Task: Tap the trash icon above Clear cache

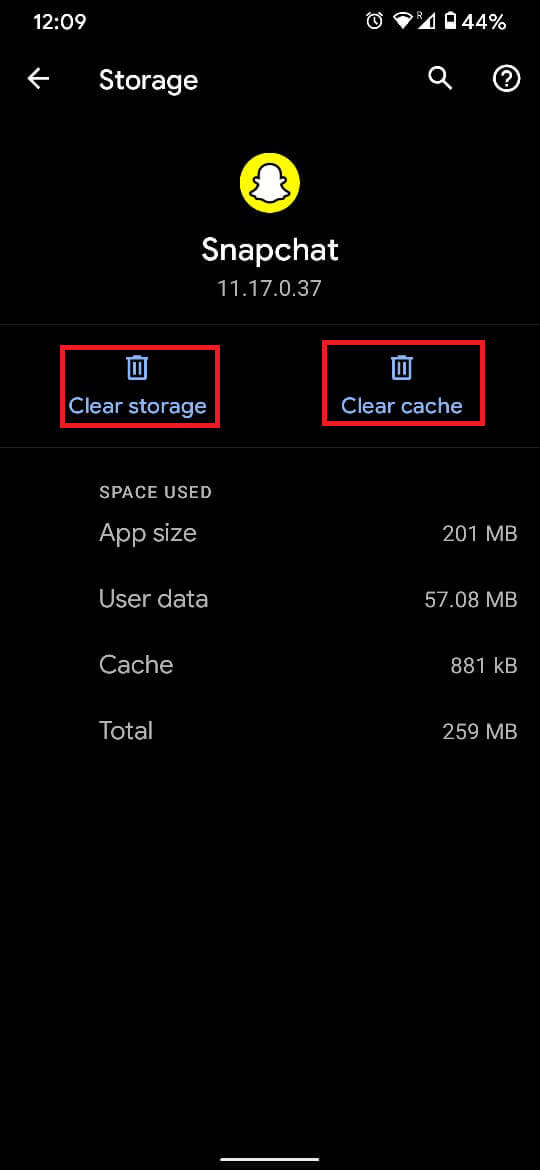Action: 401,367
